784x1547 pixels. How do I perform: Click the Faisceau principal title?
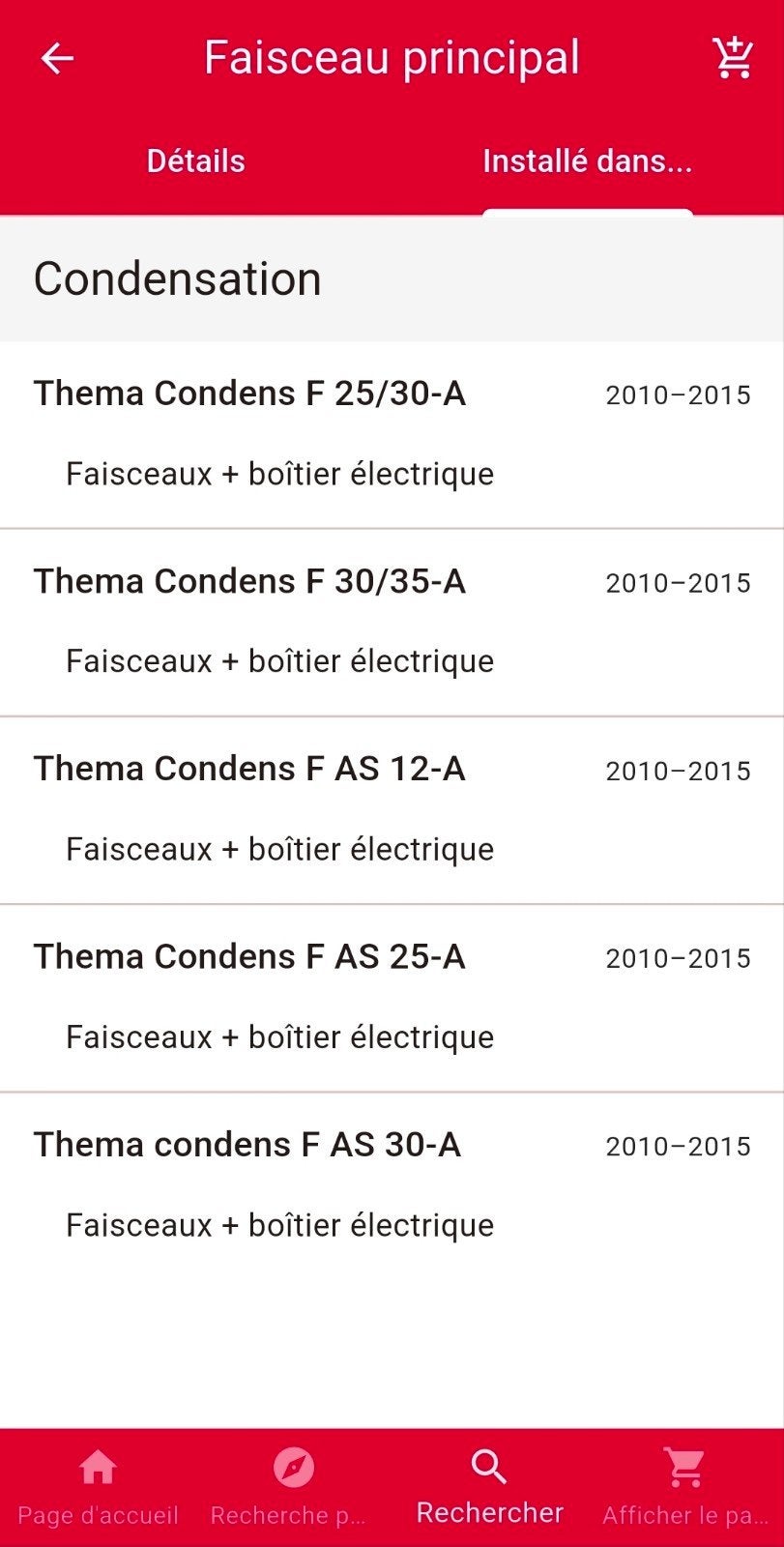pos(392,58)
